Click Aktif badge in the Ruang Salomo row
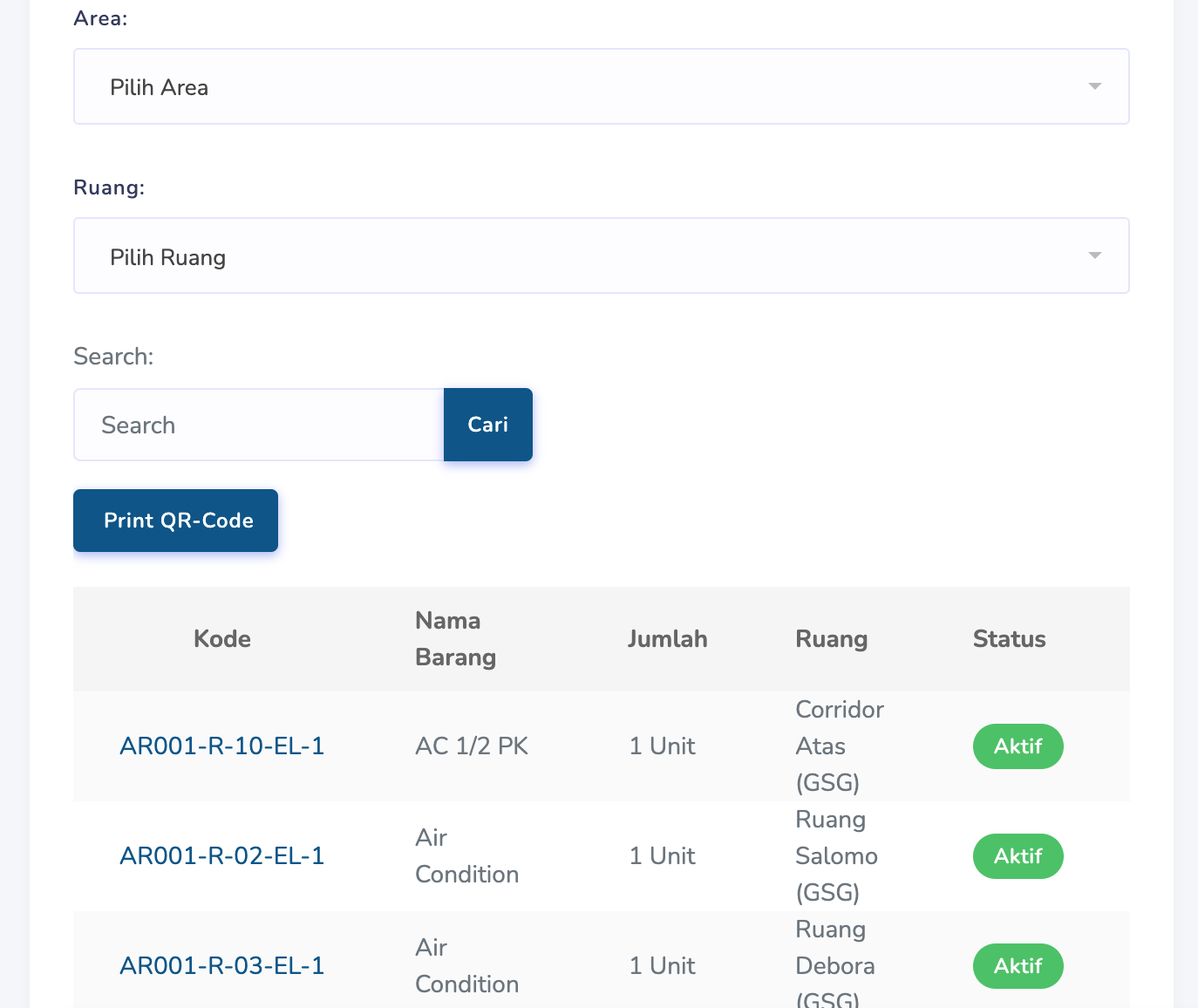This screenshot has width=1198, height=1008. click(1018, 856)
